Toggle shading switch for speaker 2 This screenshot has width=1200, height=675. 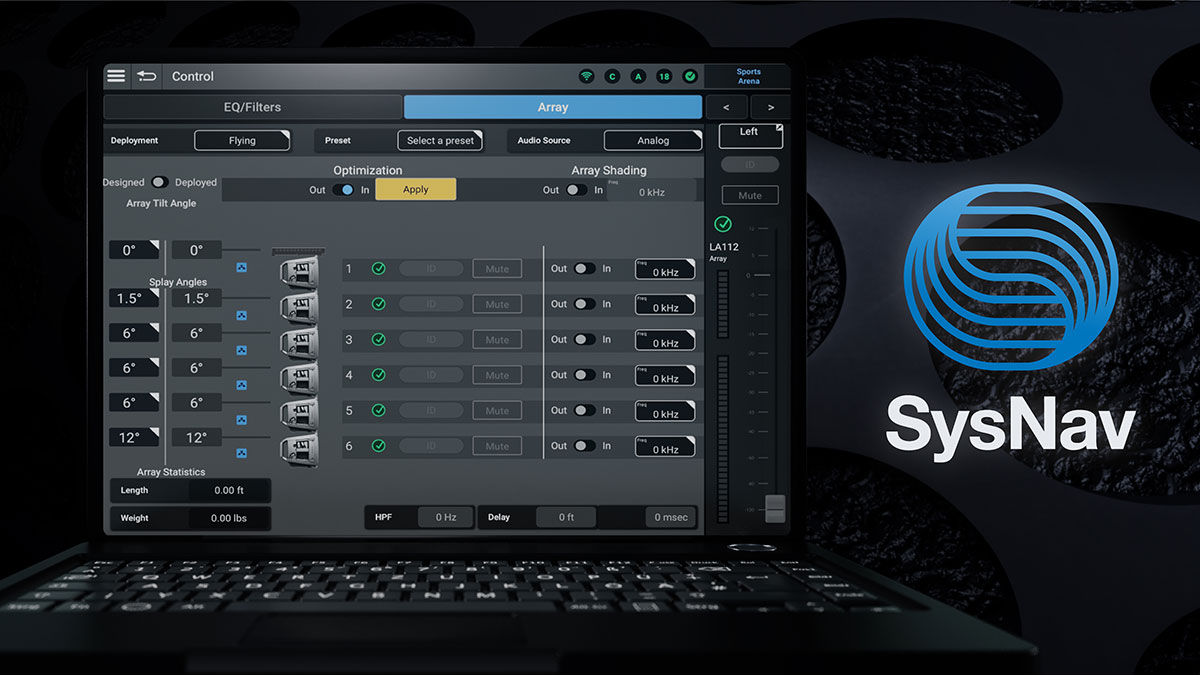click(x=584, y=304)
